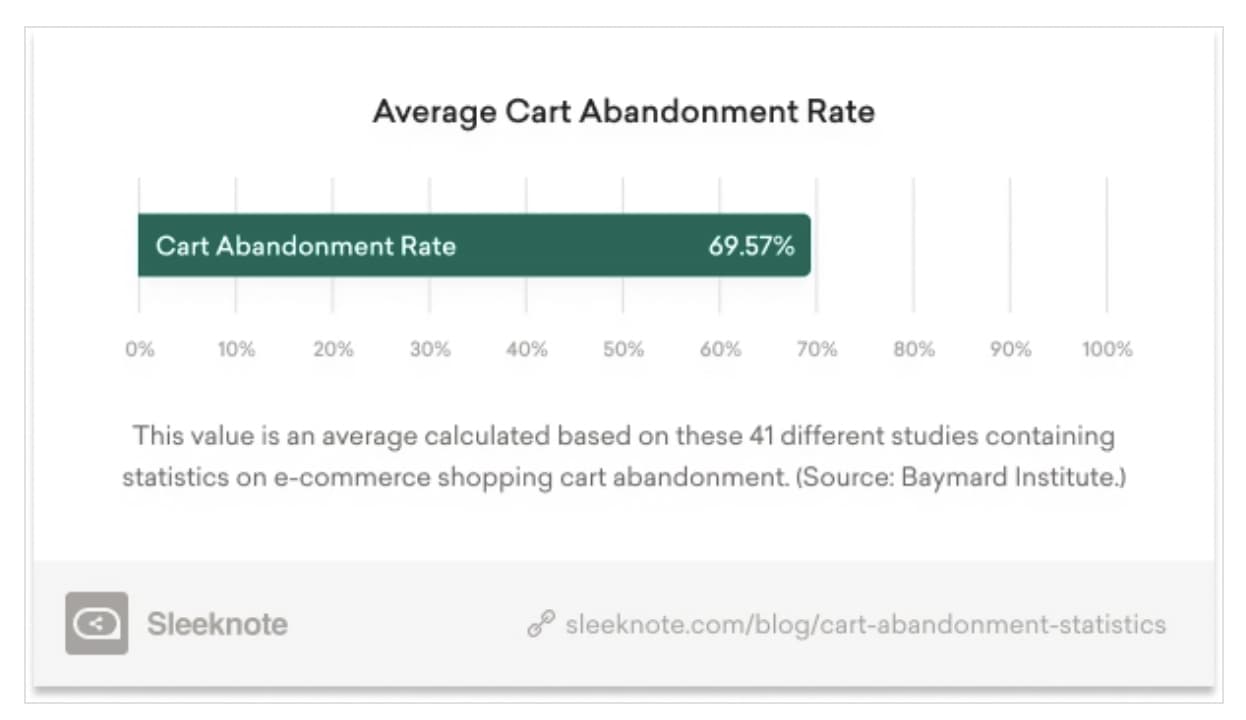Click the Average Cart Abandonment Rate title
Viewport: 1246px width, 720px height.
tap(623, 111)
